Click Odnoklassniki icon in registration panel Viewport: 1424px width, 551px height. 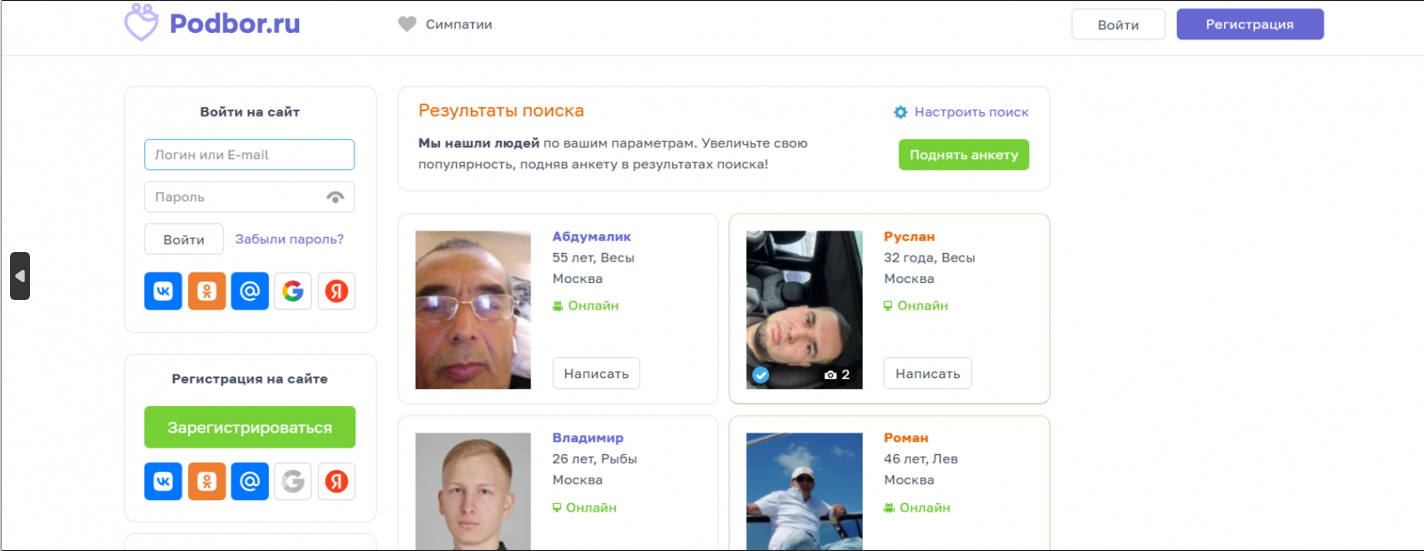point(207,481)
